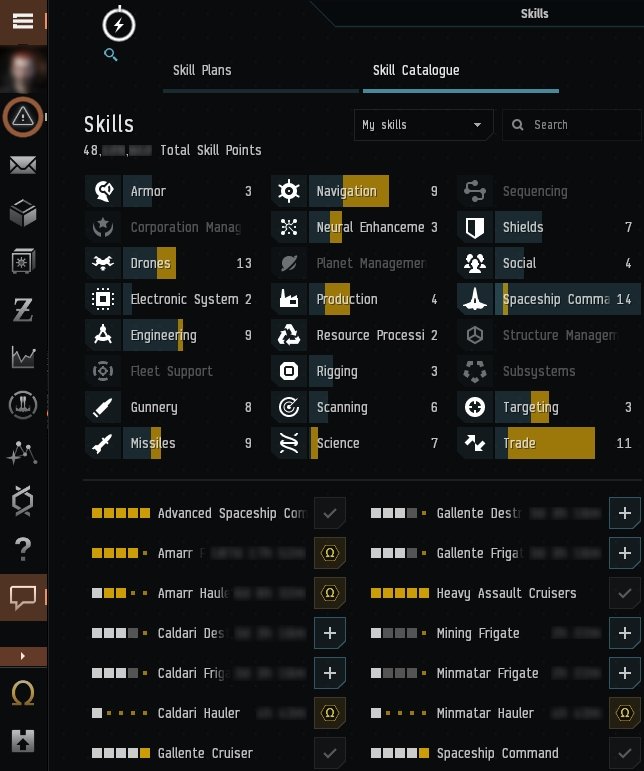Viewport: 644px width, 771px height.
Task: Add Mining Frigate to training queue
Action: 624,633
